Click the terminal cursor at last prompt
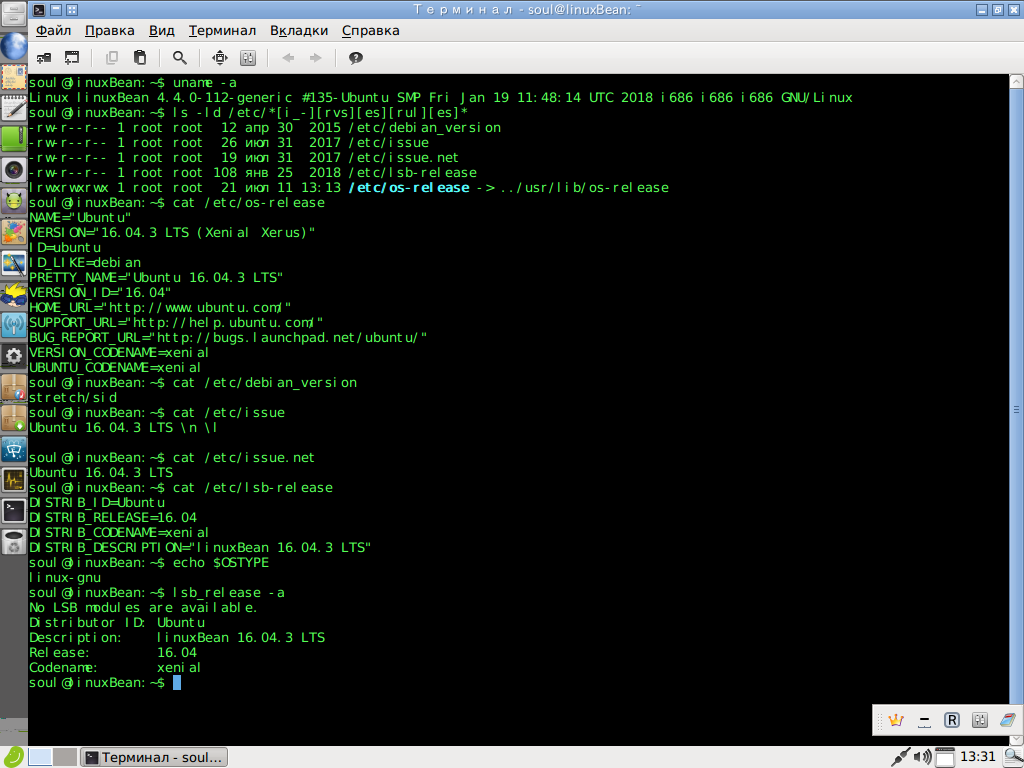Image resolution: width=1024 pixels, height=768 pixels. [x=176, y=682]
